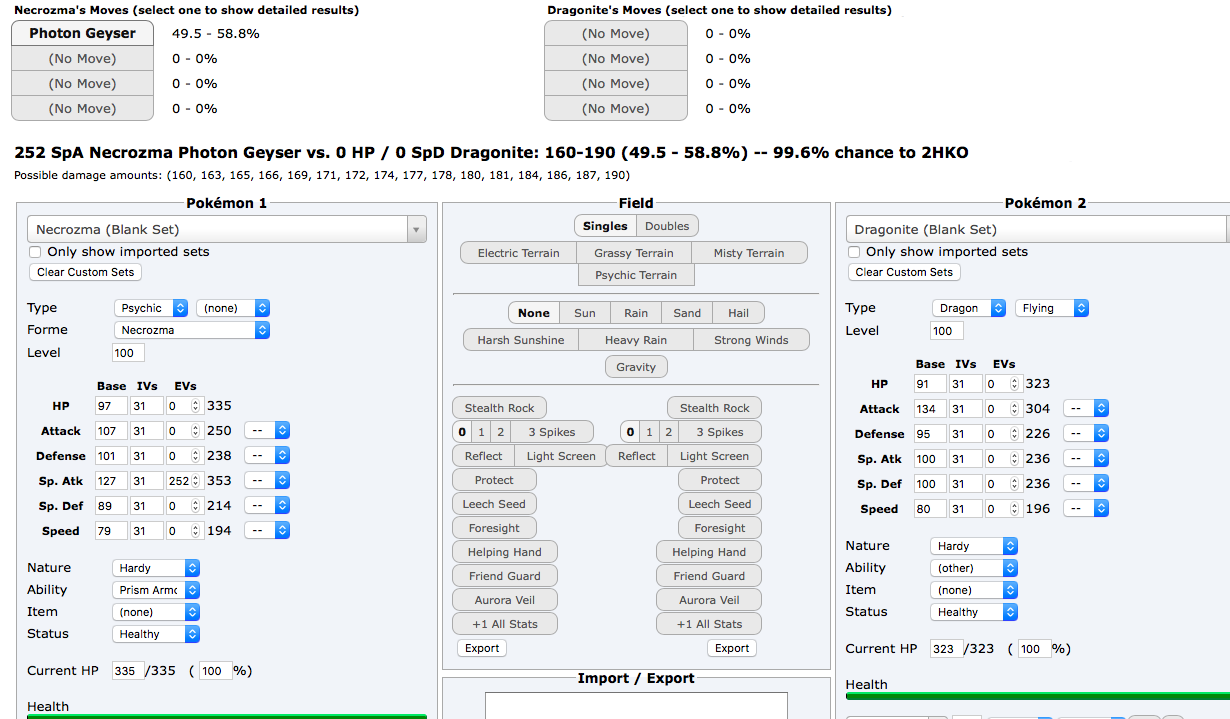Toggle Stealth Rock on Necrozma's side

tap(499, 408)
